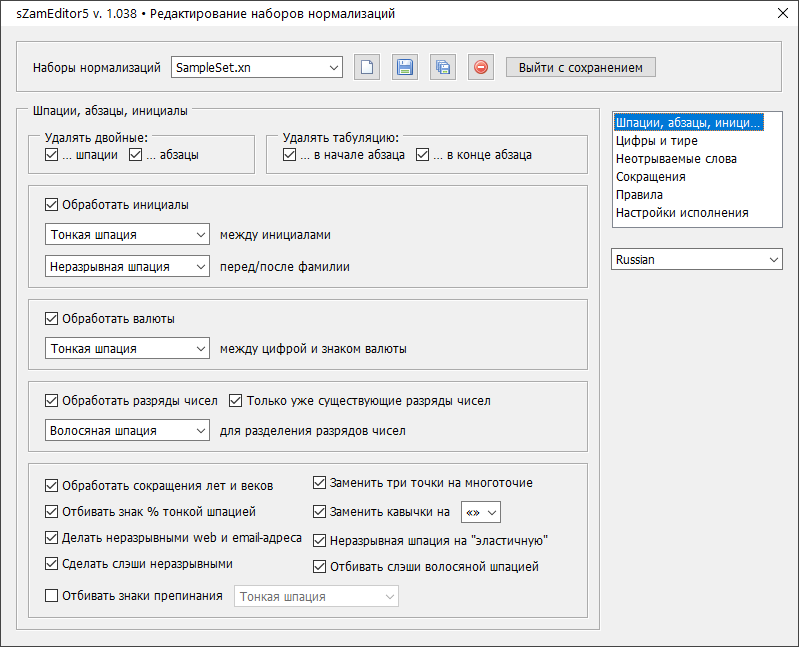This screenshot has width=799, height=647.
Task: Go to 'Сокращения' section in list
Action: pyautogui.click(x=650, y=177)
